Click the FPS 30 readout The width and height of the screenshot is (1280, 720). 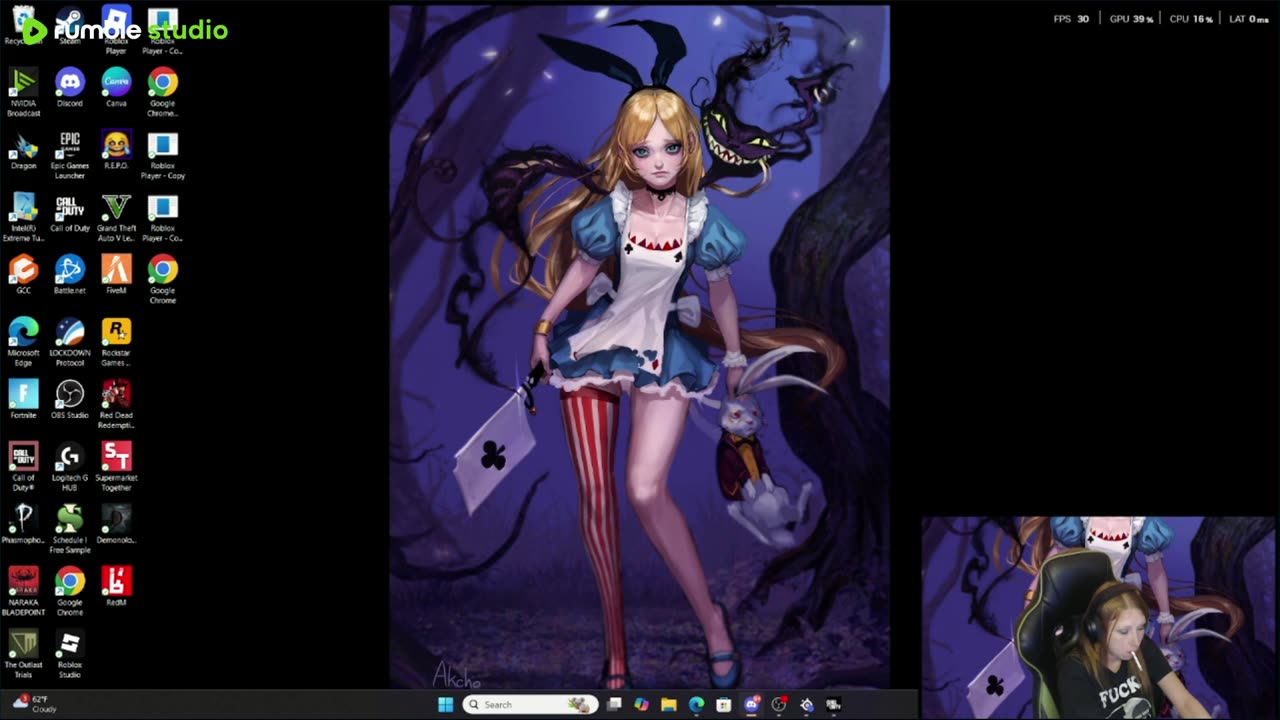pyautogui.click(x=1071, y=19)
